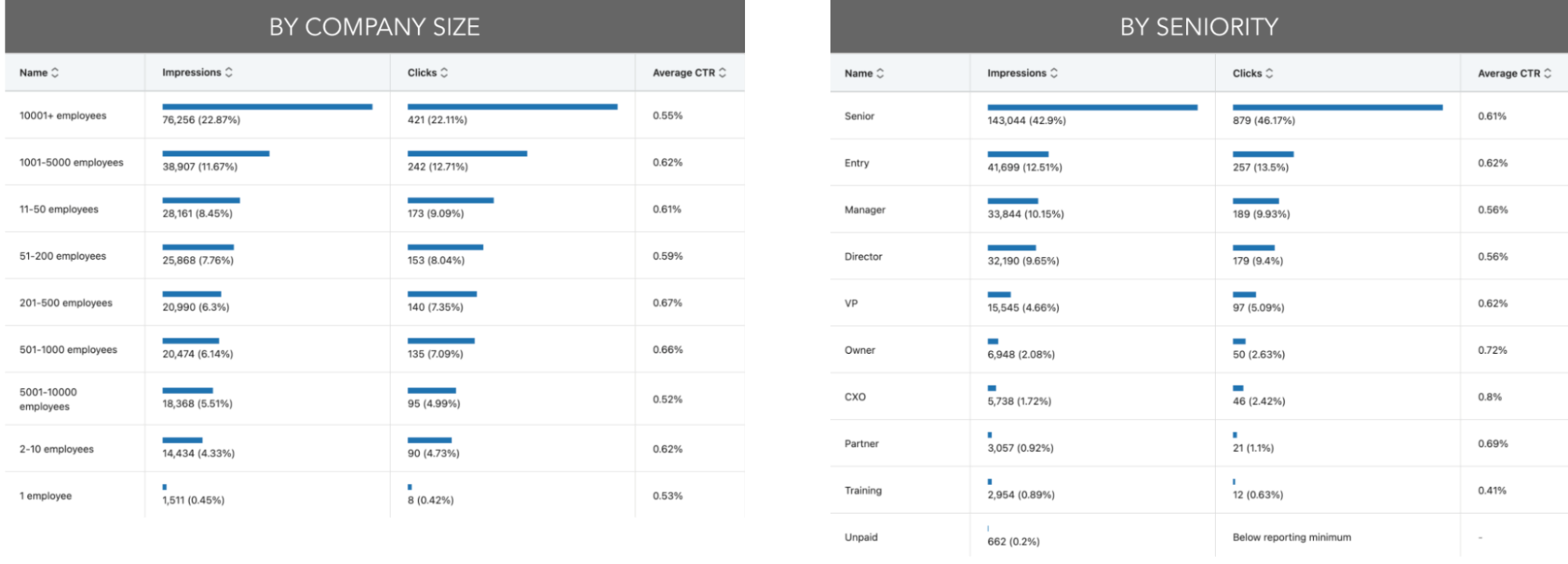Click the Senior clicks bar

pyautogui.click(x=1337, y=107)
